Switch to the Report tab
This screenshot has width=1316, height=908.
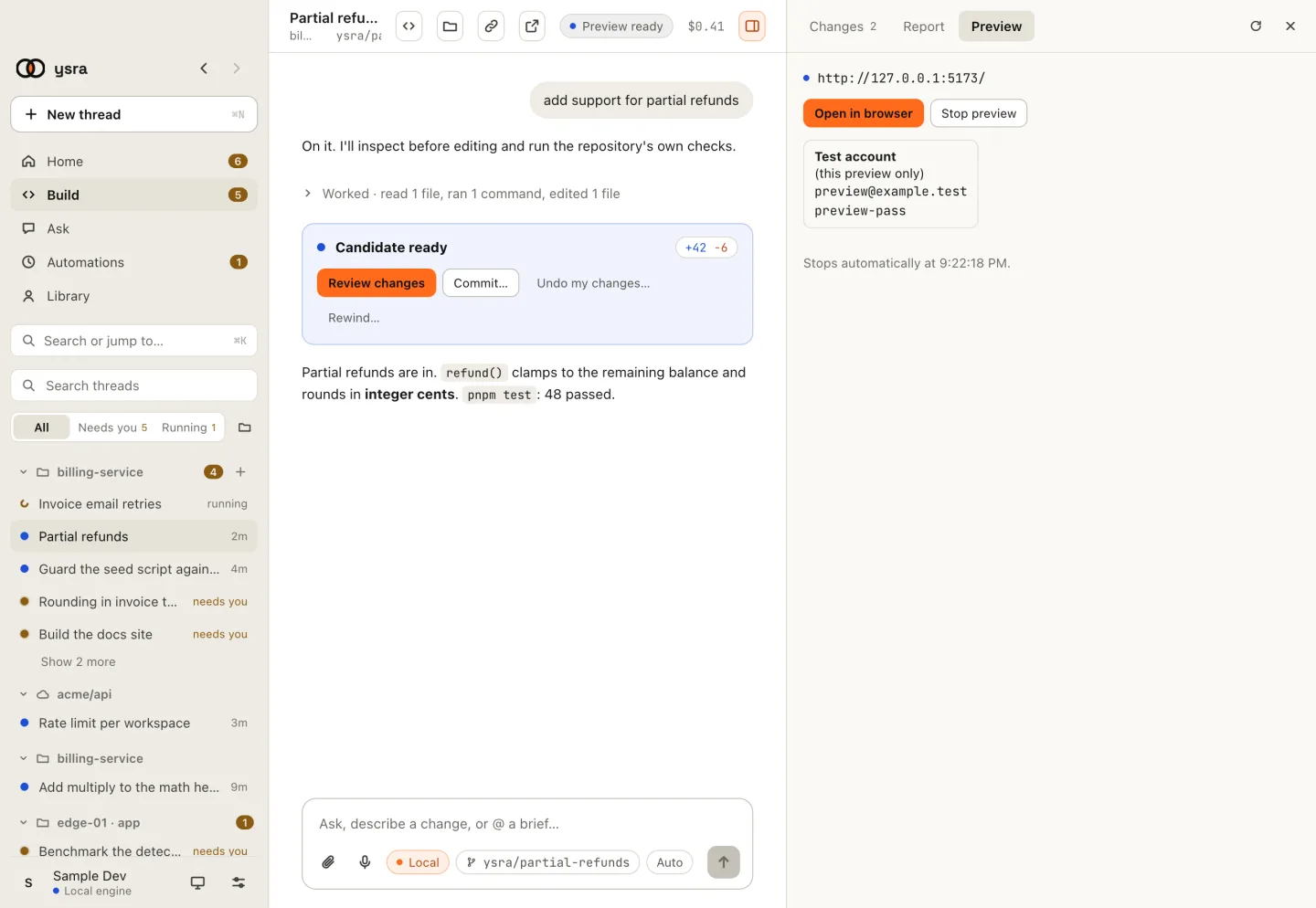point(923,26)
